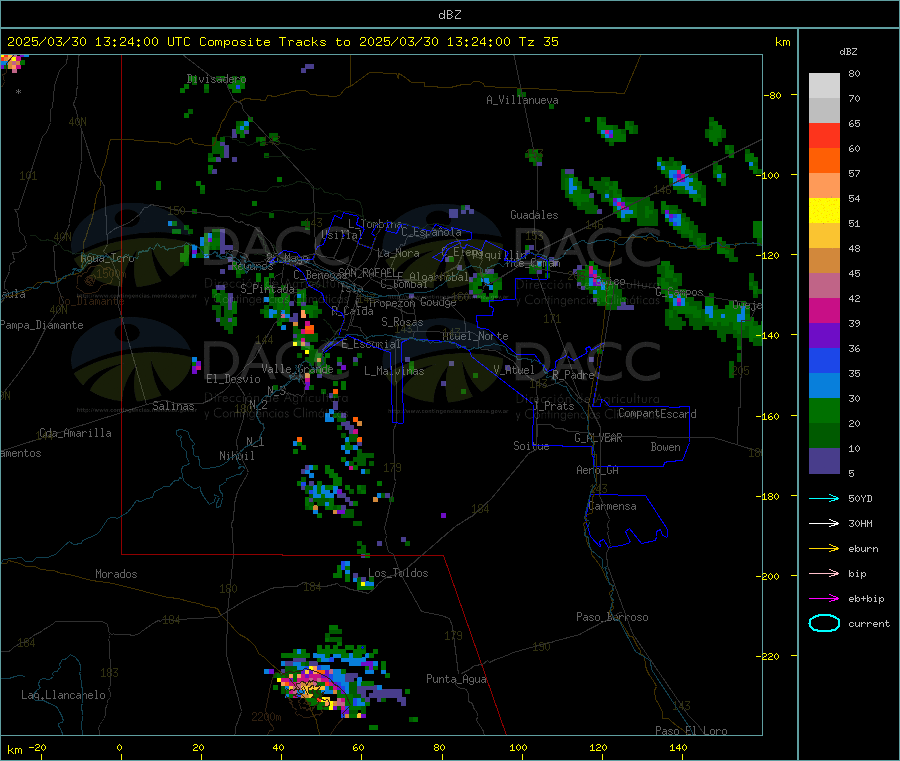
Task: Click the Cda_Amarilla map label
Action: pyautogui.click(x=75, y=433)
